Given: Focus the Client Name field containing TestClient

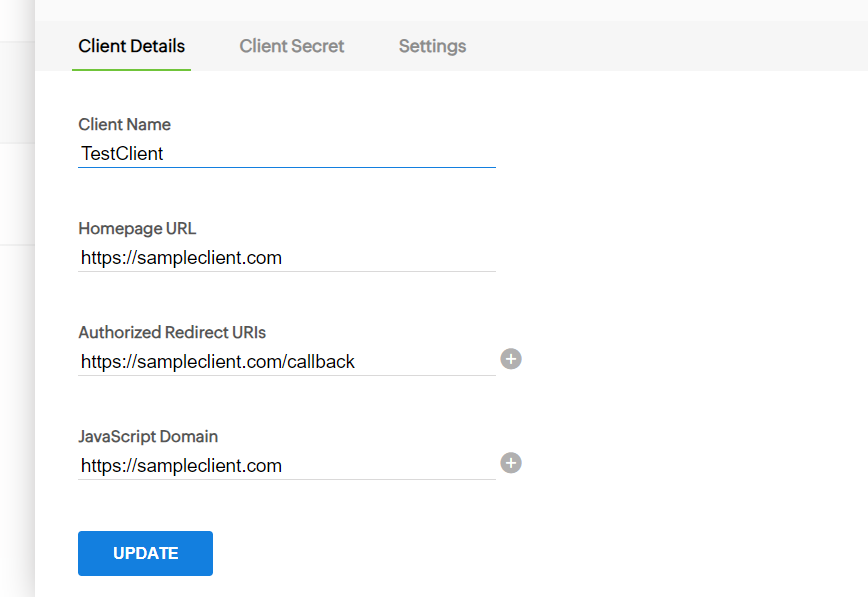Looking at the screenshot, I should coord(287,153).
